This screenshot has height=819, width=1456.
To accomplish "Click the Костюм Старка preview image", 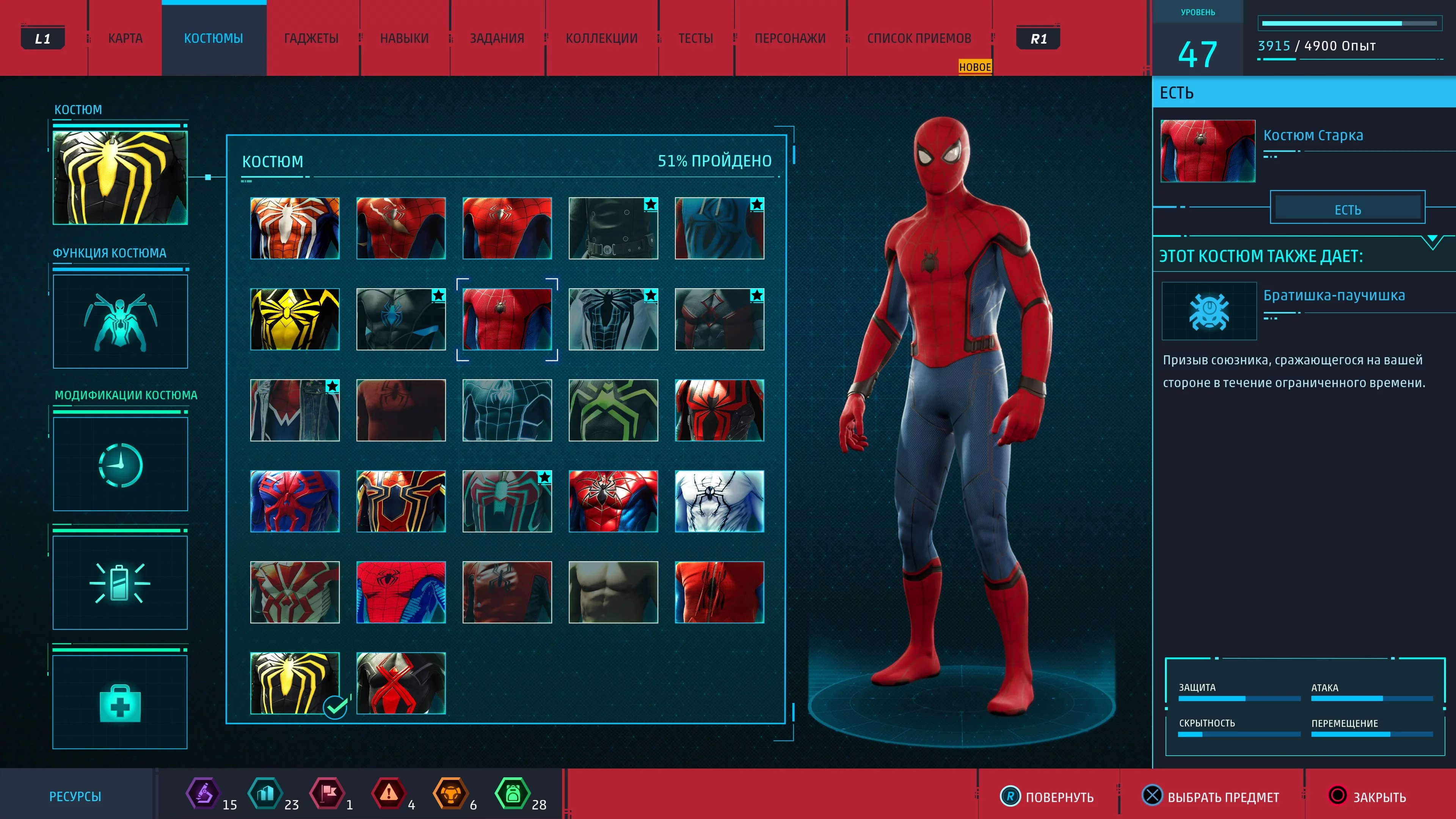I will [1208, 151].
